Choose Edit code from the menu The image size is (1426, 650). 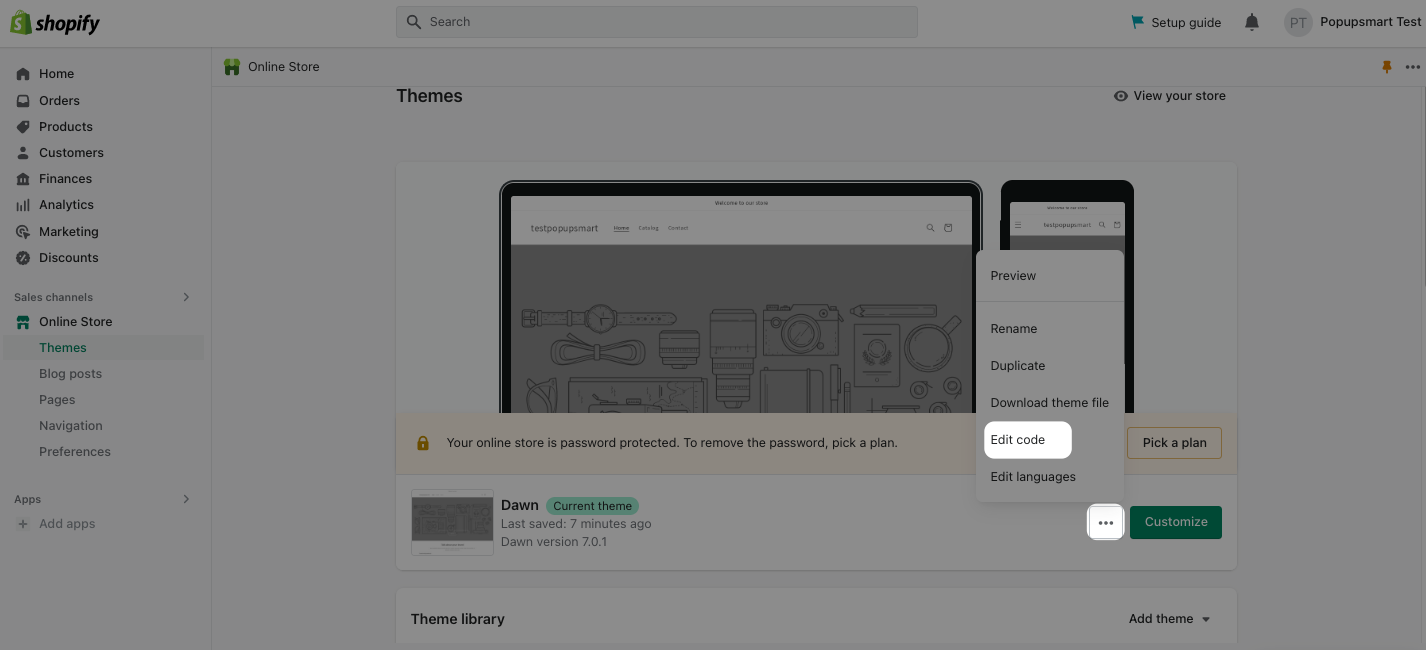(1016, 439)
